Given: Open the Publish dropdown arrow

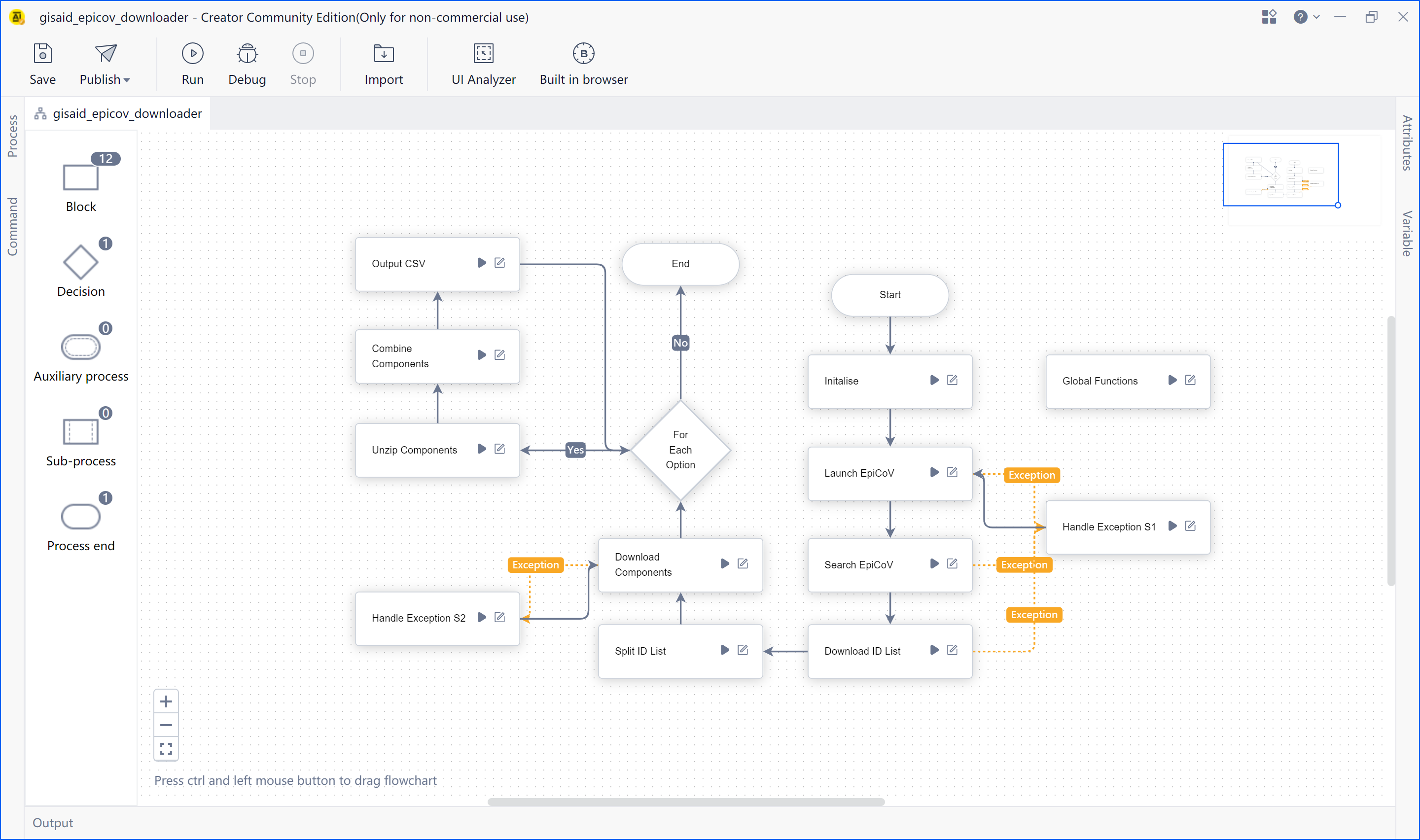Looking at the screenshot, I should click(127, 80).
